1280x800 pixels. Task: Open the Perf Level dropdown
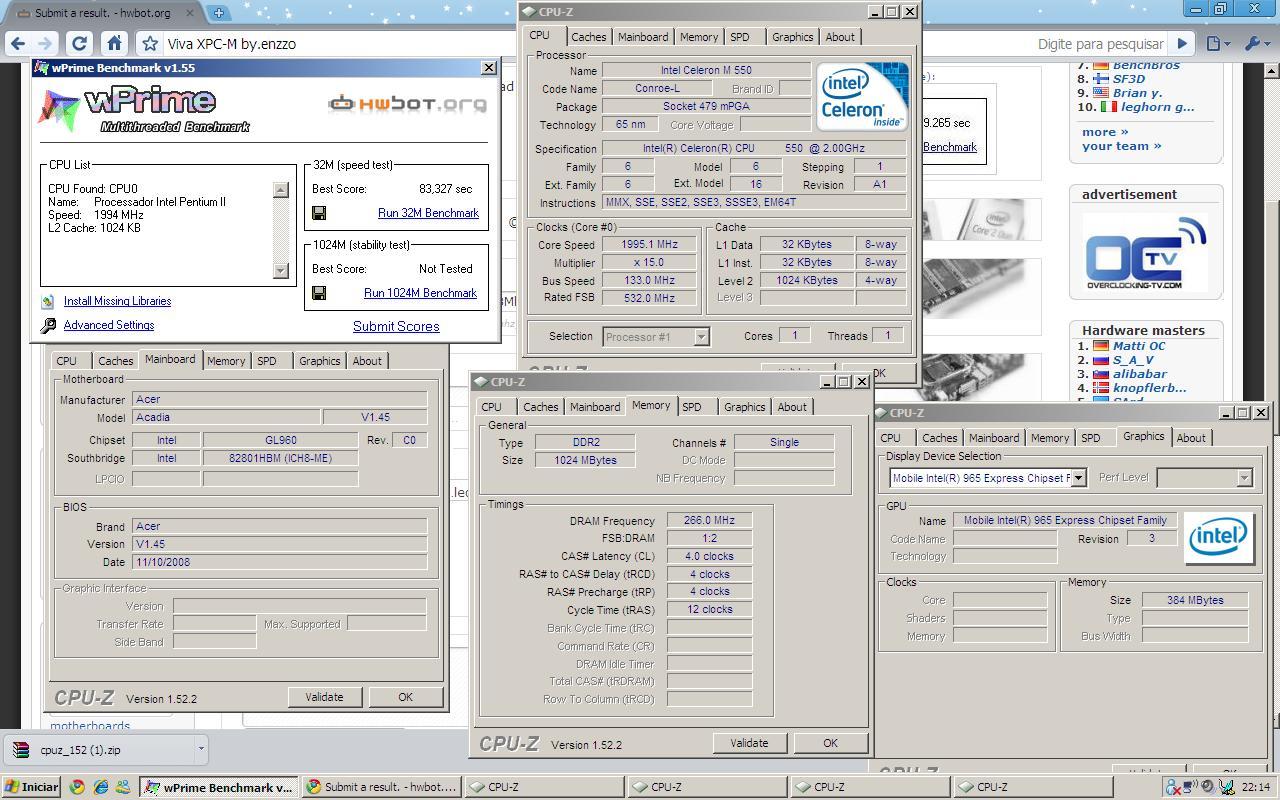pyautogui.click(x=1244, y=478)
